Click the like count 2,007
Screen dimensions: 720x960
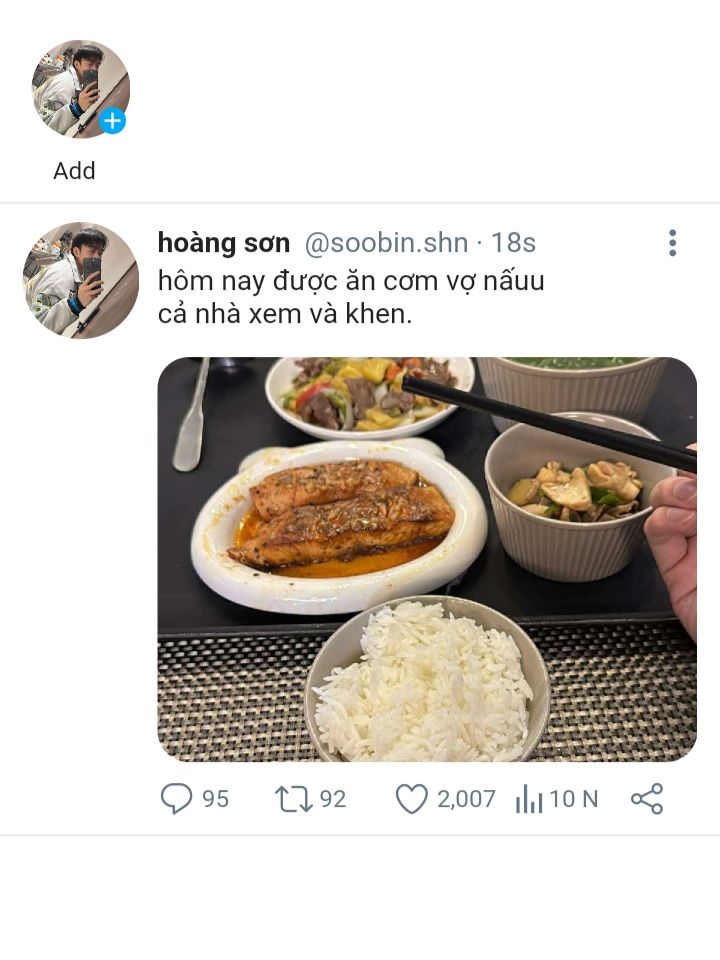(466, 799)
